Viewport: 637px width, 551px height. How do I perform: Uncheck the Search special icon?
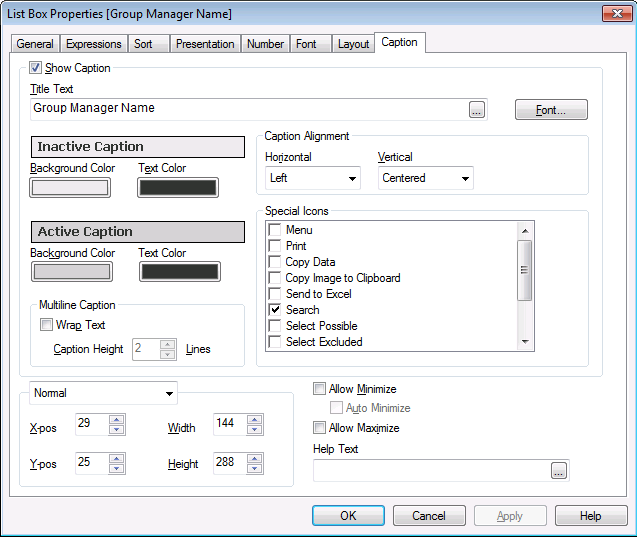pyautogui.click(x=275, y=310)
